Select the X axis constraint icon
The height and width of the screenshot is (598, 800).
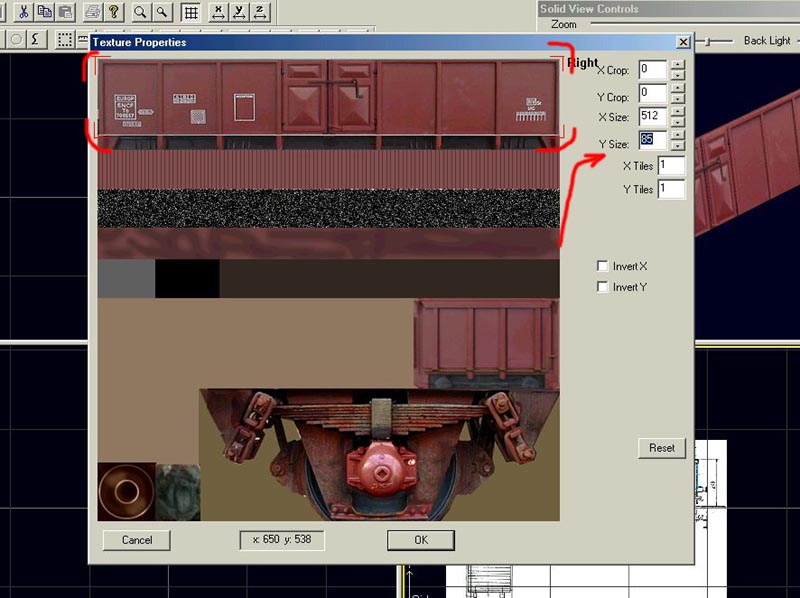217,12
